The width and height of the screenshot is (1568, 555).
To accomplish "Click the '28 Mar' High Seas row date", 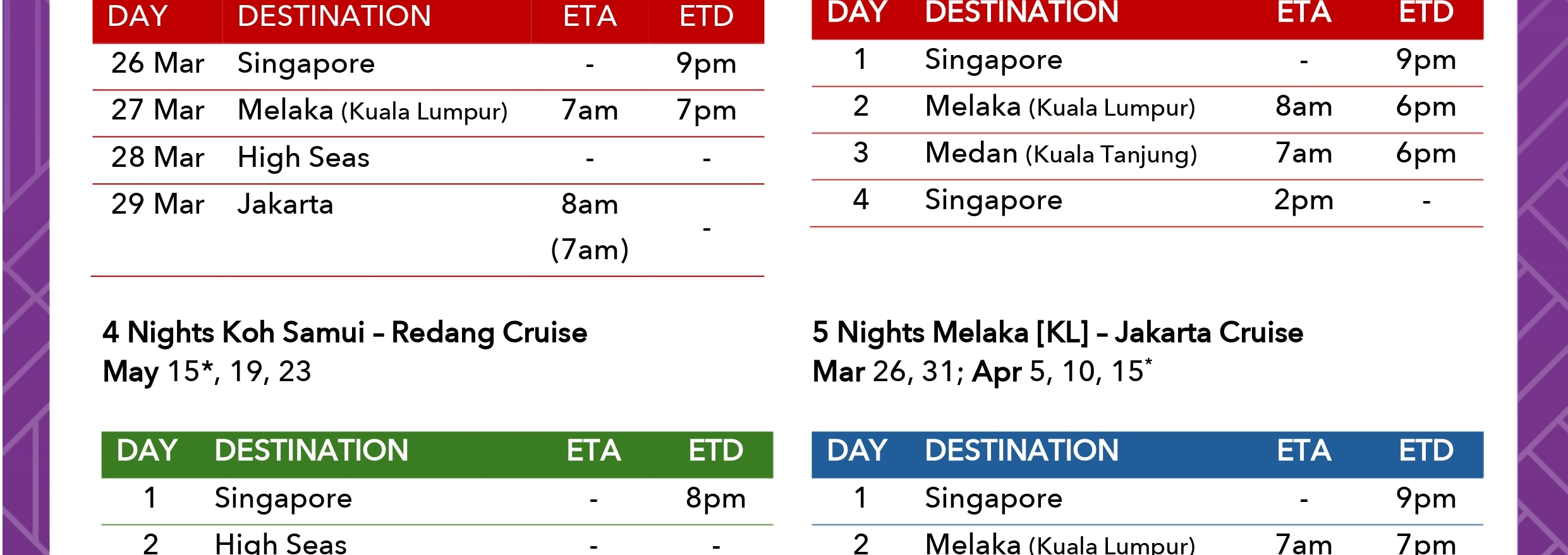I will [158, 157].
